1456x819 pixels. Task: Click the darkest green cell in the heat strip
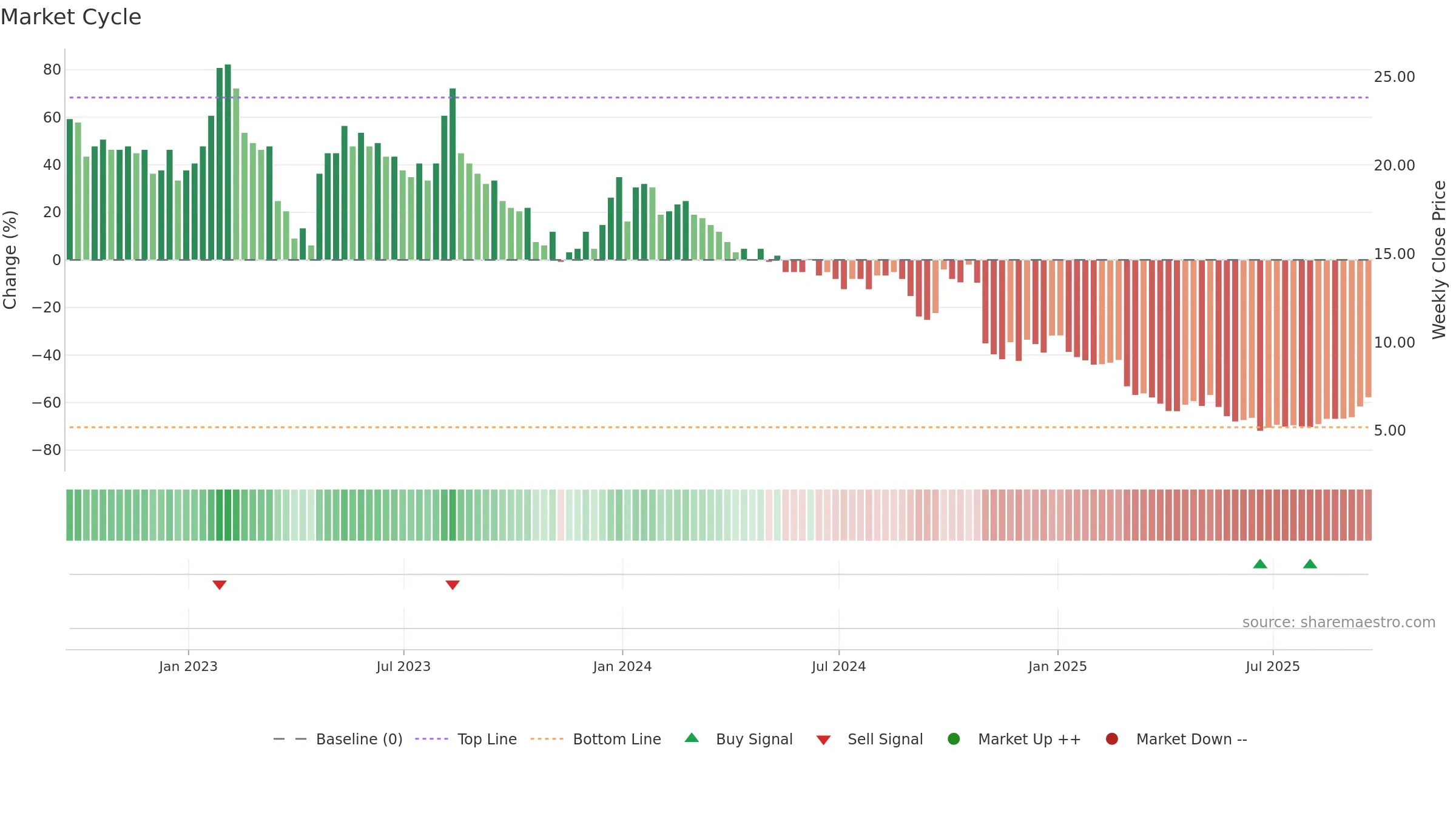point(228,515)
